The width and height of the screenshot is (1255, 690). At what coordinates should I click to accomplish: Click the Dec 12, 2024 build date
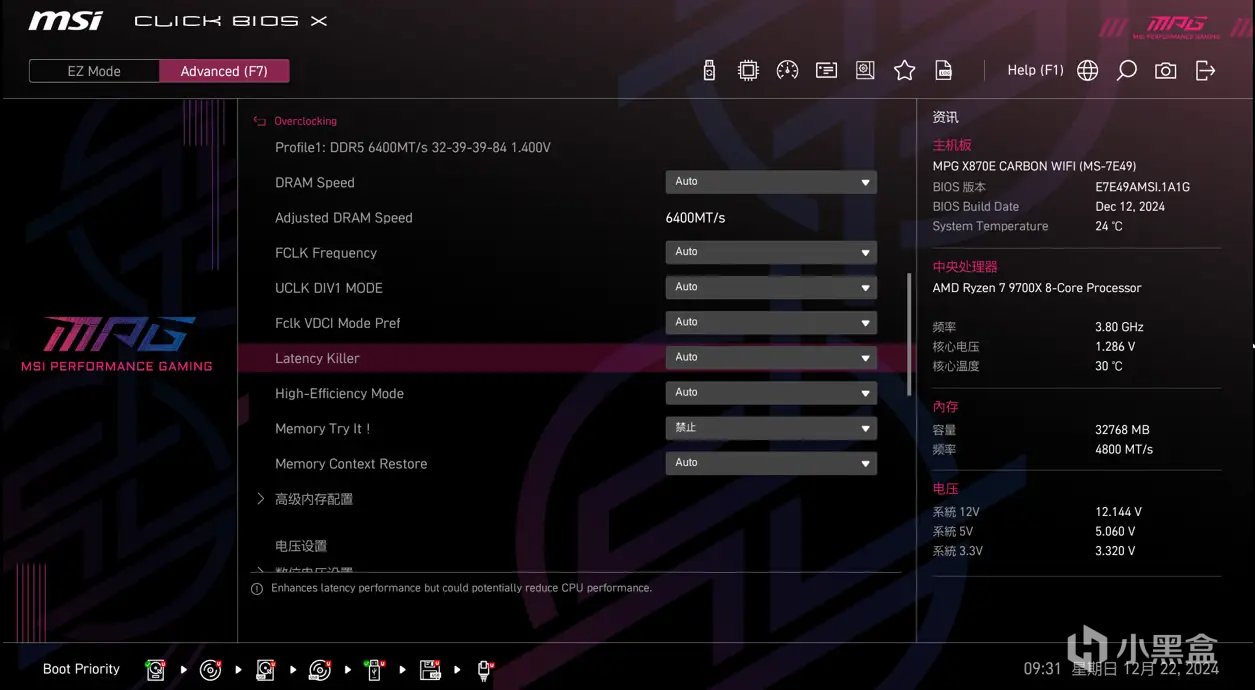point(1130,207)
